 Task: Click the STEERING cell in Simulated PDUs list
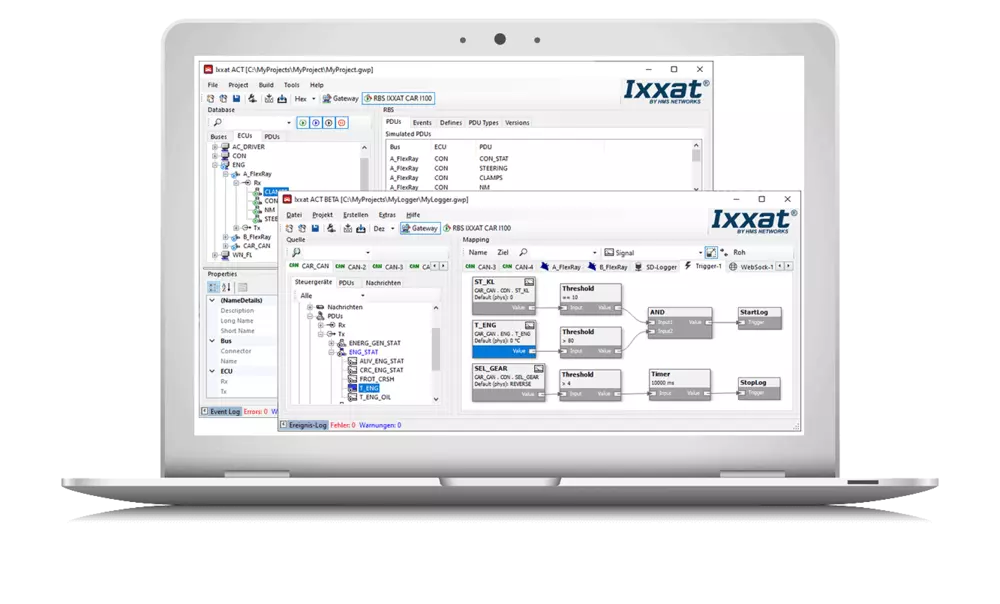click(493, 168)
